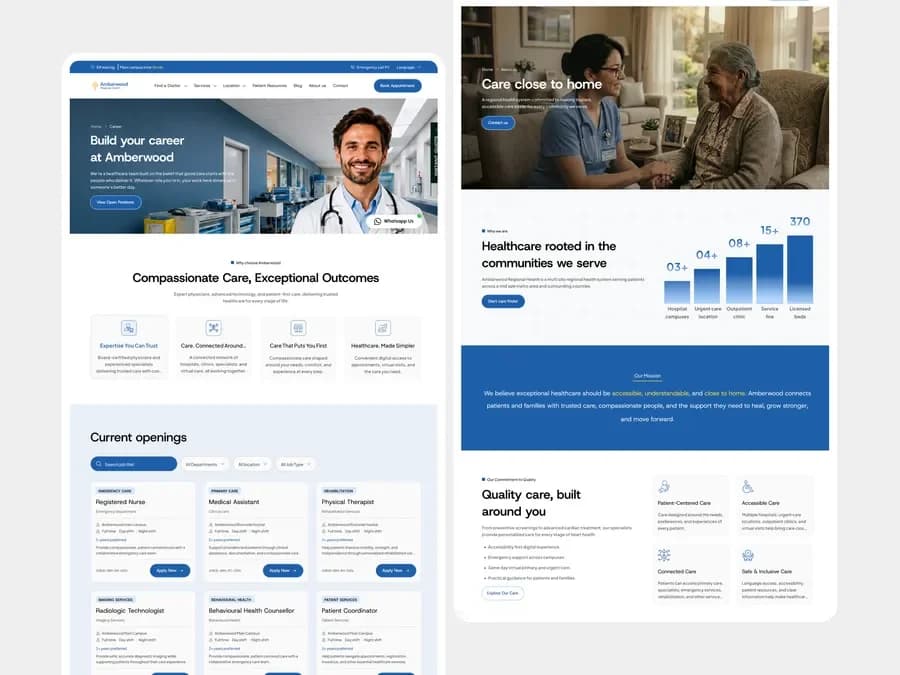Image resolution: width=900 pixels, height=675 pixels.
Task: Click the Connected Care network icon
Action: [664, 555]
